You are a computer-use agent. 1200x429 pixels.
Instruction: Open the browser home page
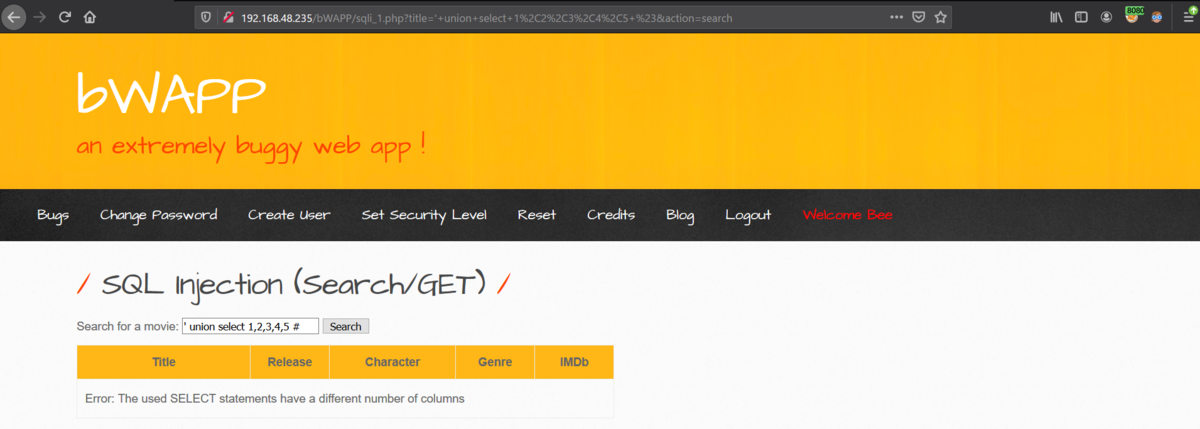[90, 17]
